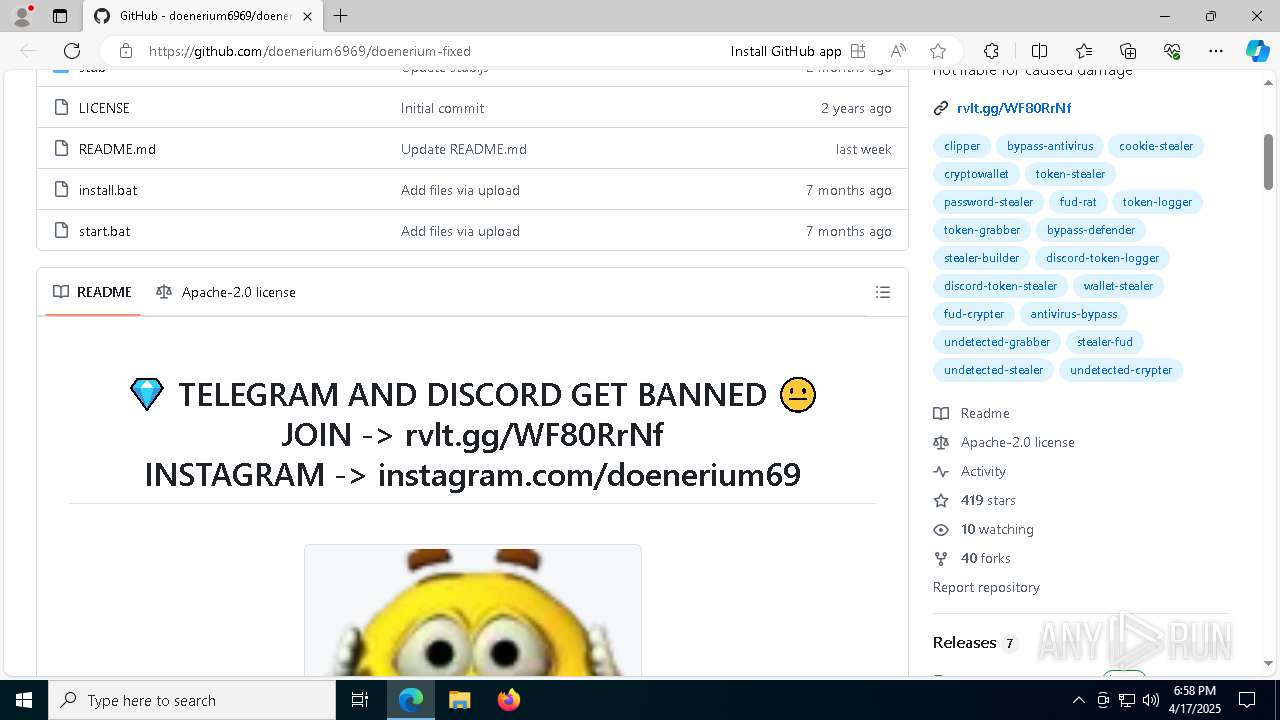Click the stars icon in sidebar

pos(940,500)
